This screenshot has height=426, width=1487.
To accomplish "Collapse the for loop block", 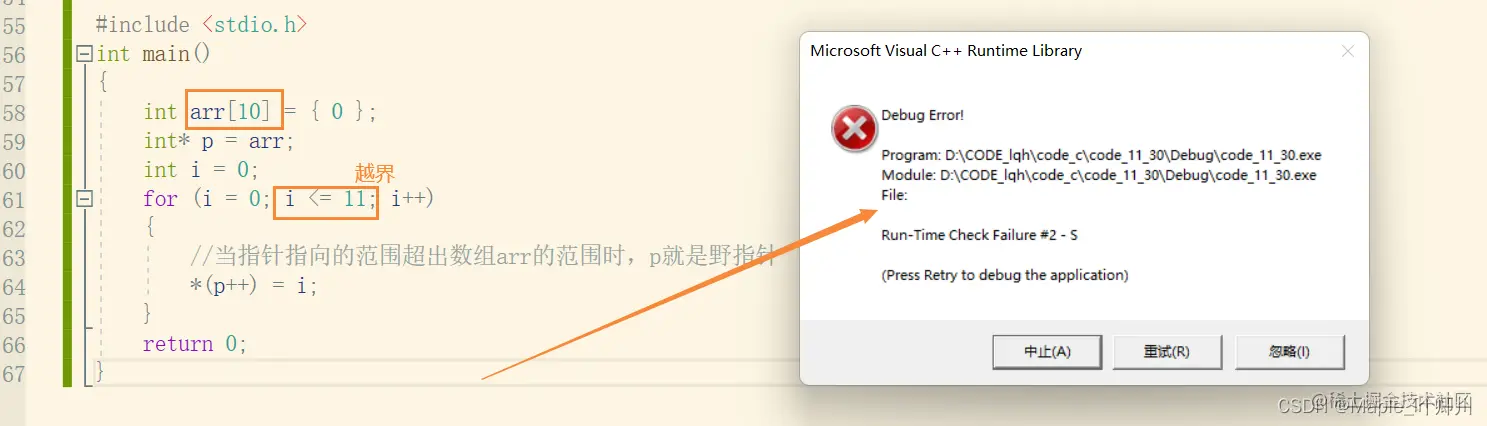I will pyautogui.click(x=85, y=199).
